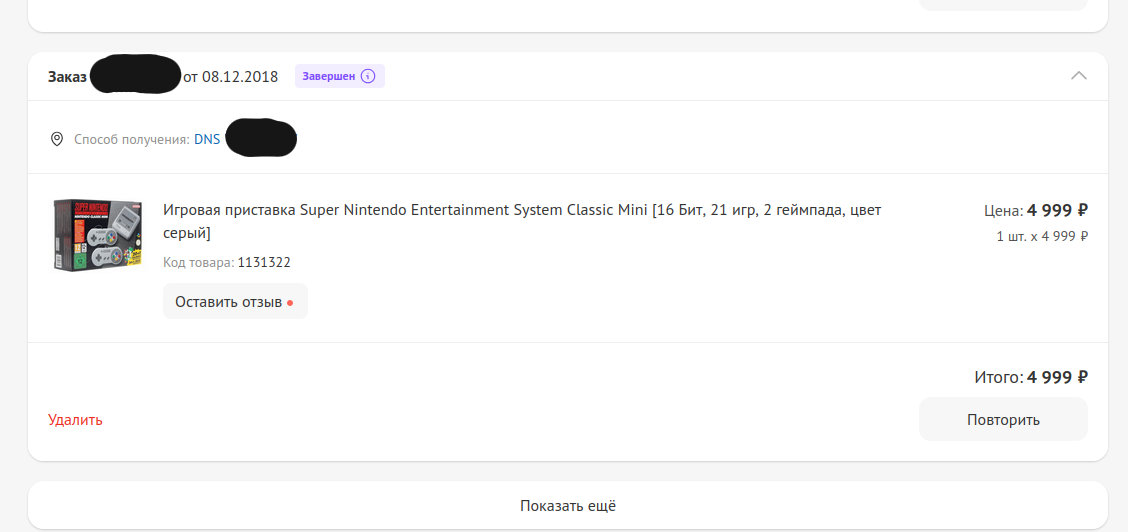Click the Способ получения label
The width and height of the screenshot is (1128, 532).
point(132,139)
